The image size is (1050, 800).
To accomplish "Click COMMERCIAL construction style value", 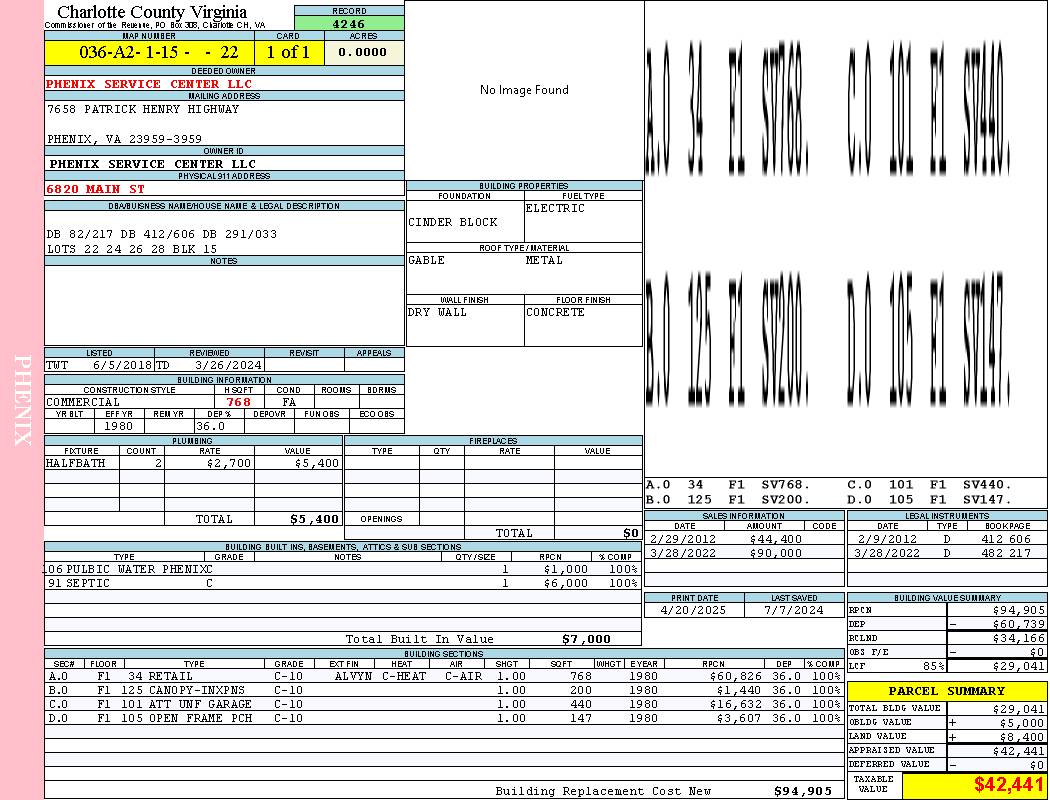I will pyautogui.click(x=83, y=402).
